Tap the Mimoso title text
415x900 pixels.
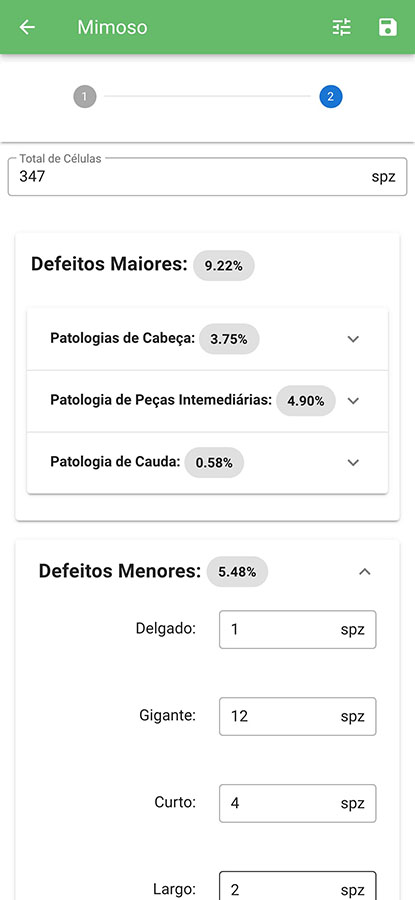coord(113,27)
